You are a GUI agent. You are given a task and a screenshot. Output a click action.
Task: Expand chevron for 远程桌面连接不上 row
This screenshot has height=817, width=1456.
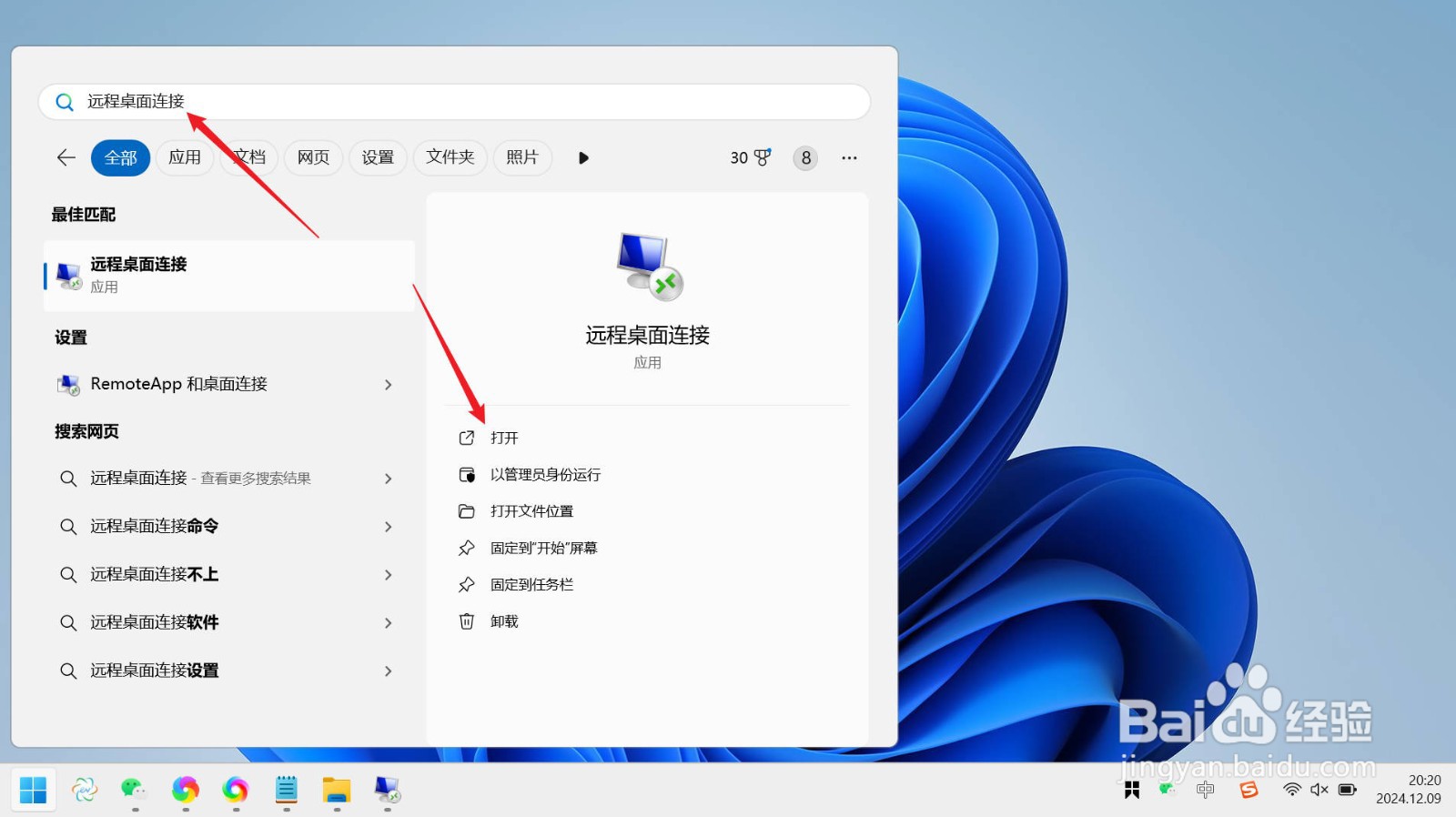pos(389,575)
